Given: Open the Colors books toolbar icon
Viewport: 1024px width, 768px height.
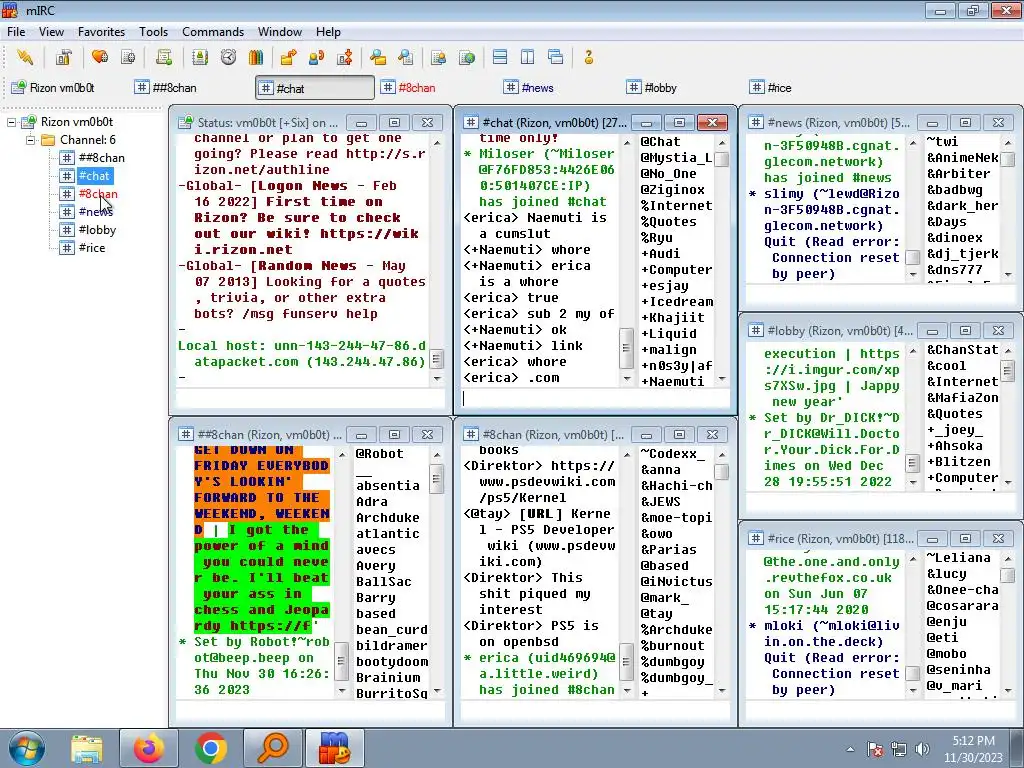Looking at the screenshot, I should coord(256,57).
